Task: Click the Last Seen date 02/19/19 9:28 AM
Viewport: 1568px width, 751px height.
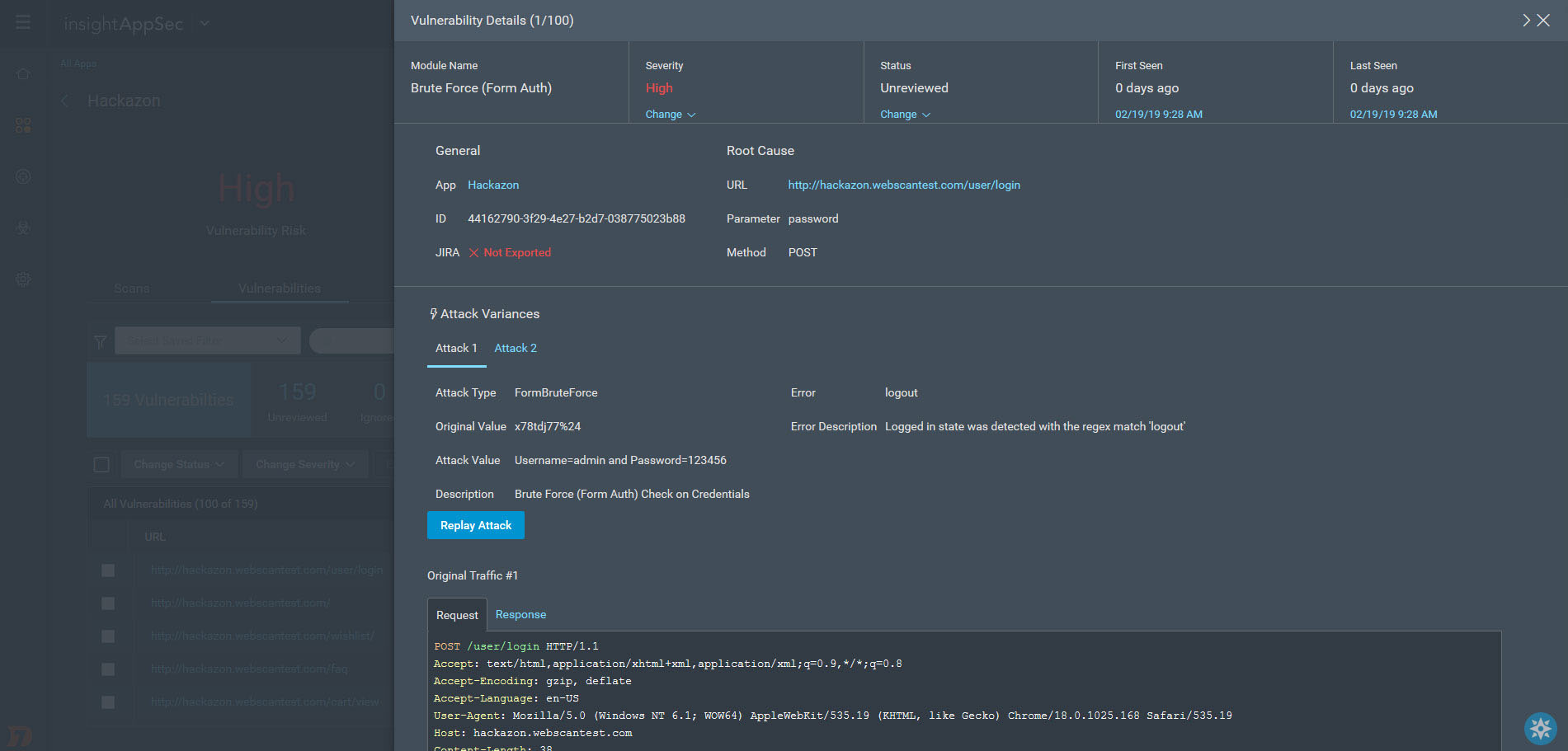Action: [x=1393, y=115]
